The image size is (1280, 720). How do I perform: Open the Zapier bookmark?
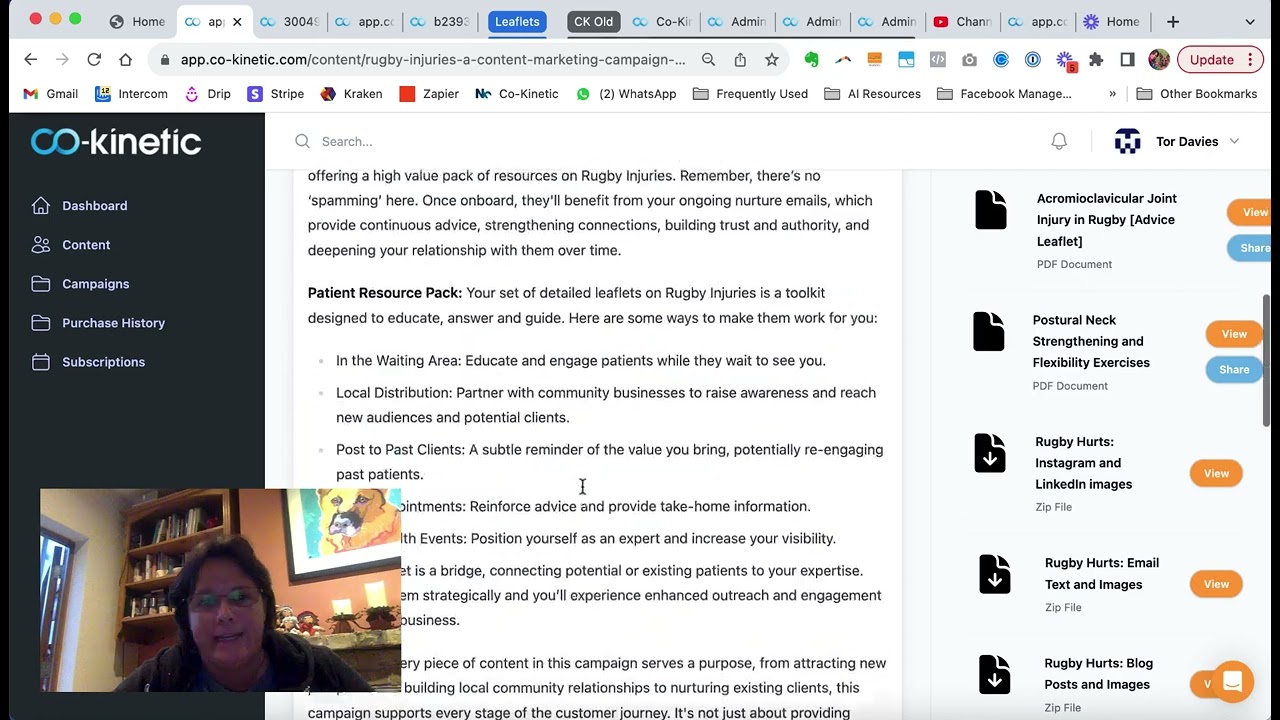429,94
